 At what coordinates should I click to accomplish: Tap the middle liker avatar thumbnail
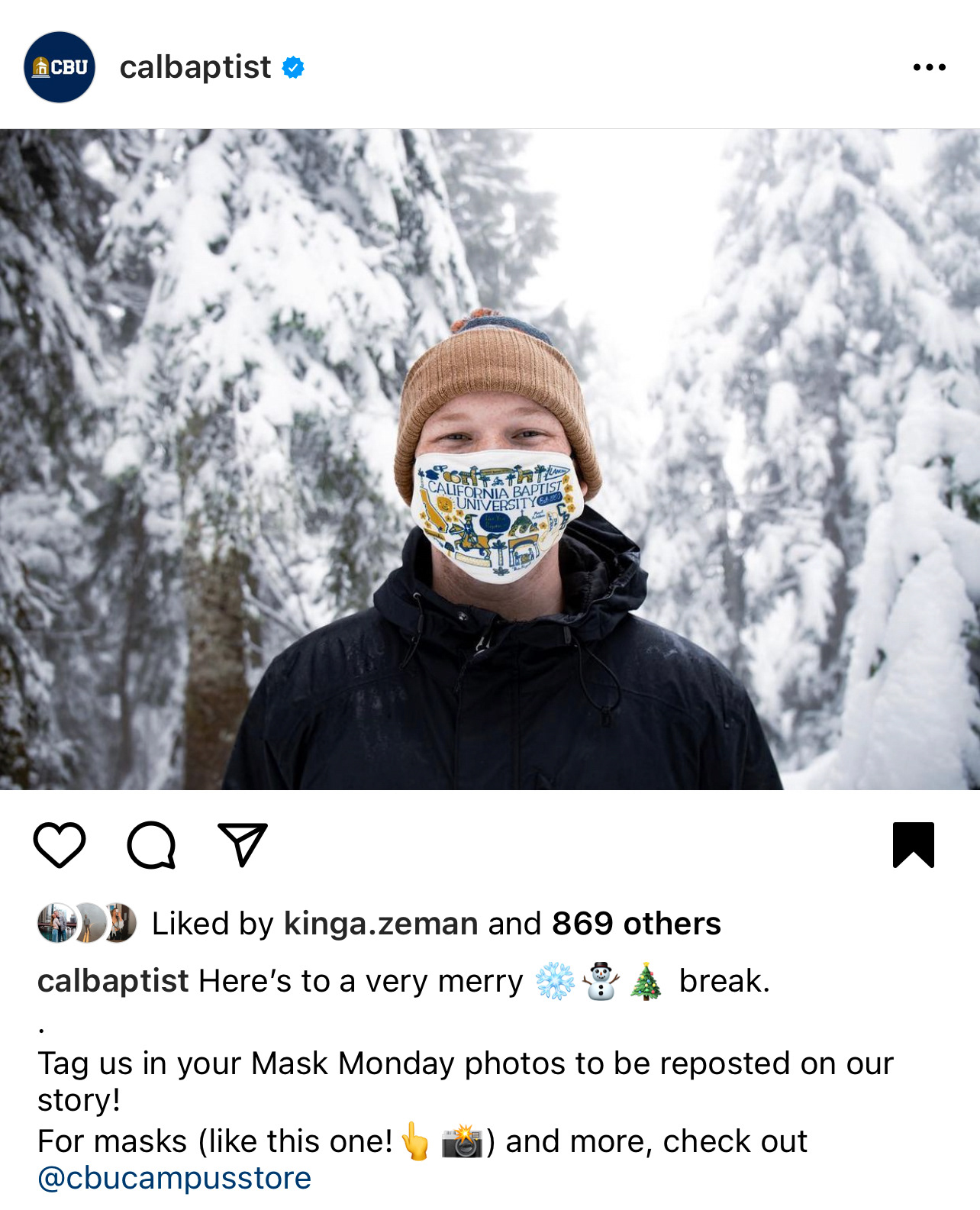[88, 923]
